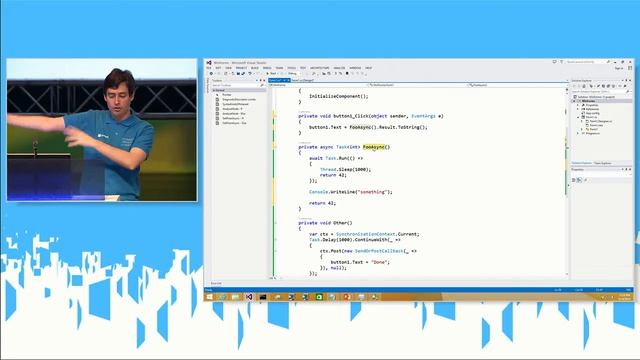Expand the Properties node in Solution Explorer
This screenshot has width=640, height=360.
578,105
